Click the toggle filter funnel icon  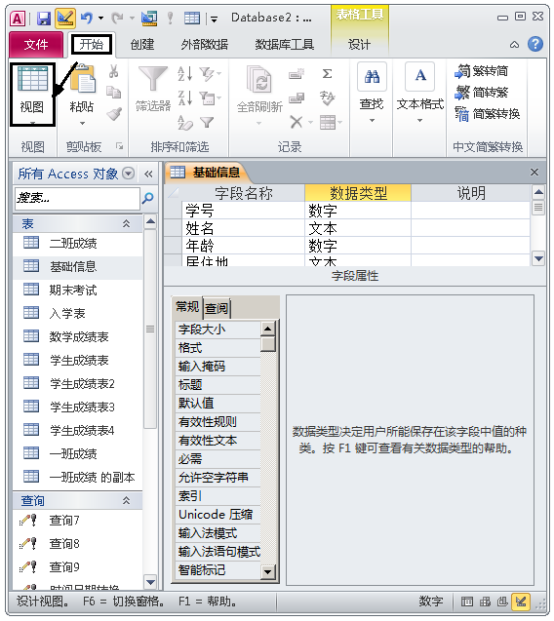[207, 122]
